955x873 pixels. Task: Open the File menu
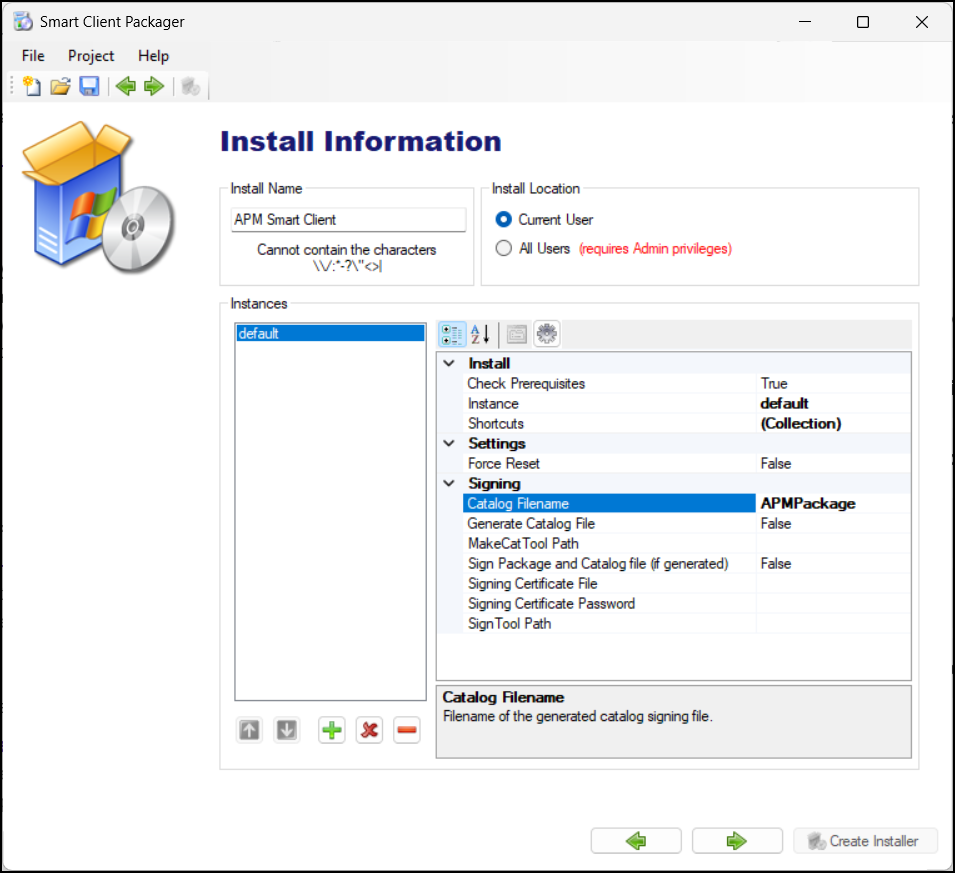click(33, 56)
